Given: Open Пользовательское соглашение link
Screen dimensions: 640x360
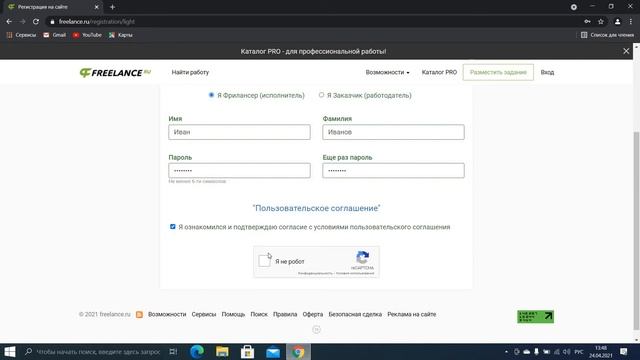Looking at the screenshot, I should tap(316, 208).
